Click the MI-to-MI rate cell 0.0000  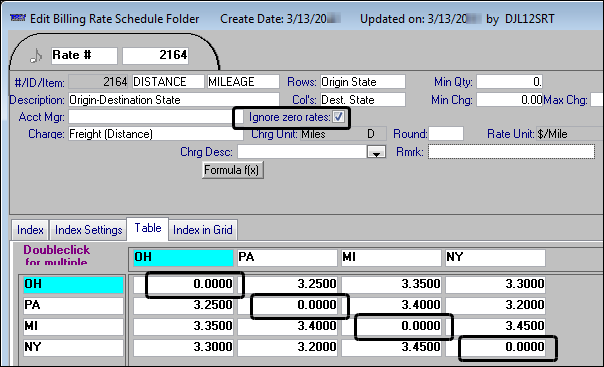pyautogui.click(x=391, y=326)
